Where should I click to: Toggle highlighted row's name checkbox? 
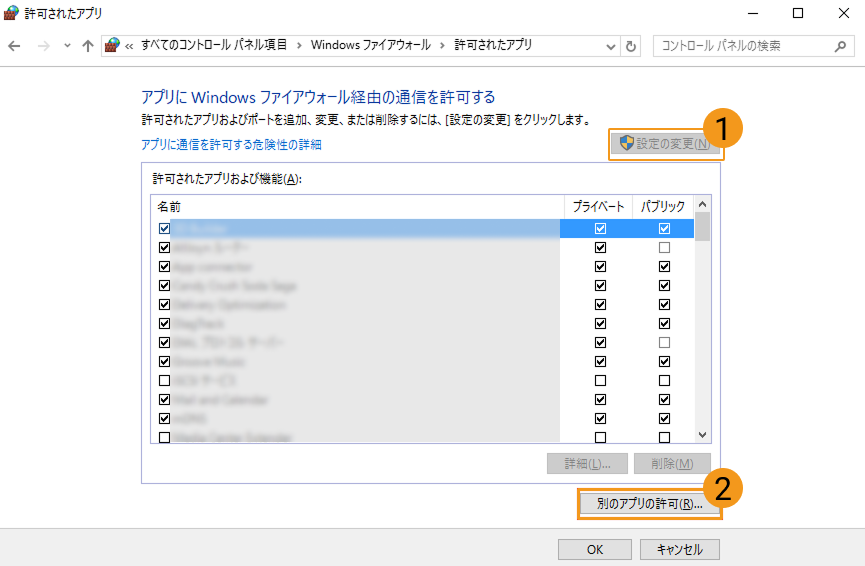[x=164, y=228]
